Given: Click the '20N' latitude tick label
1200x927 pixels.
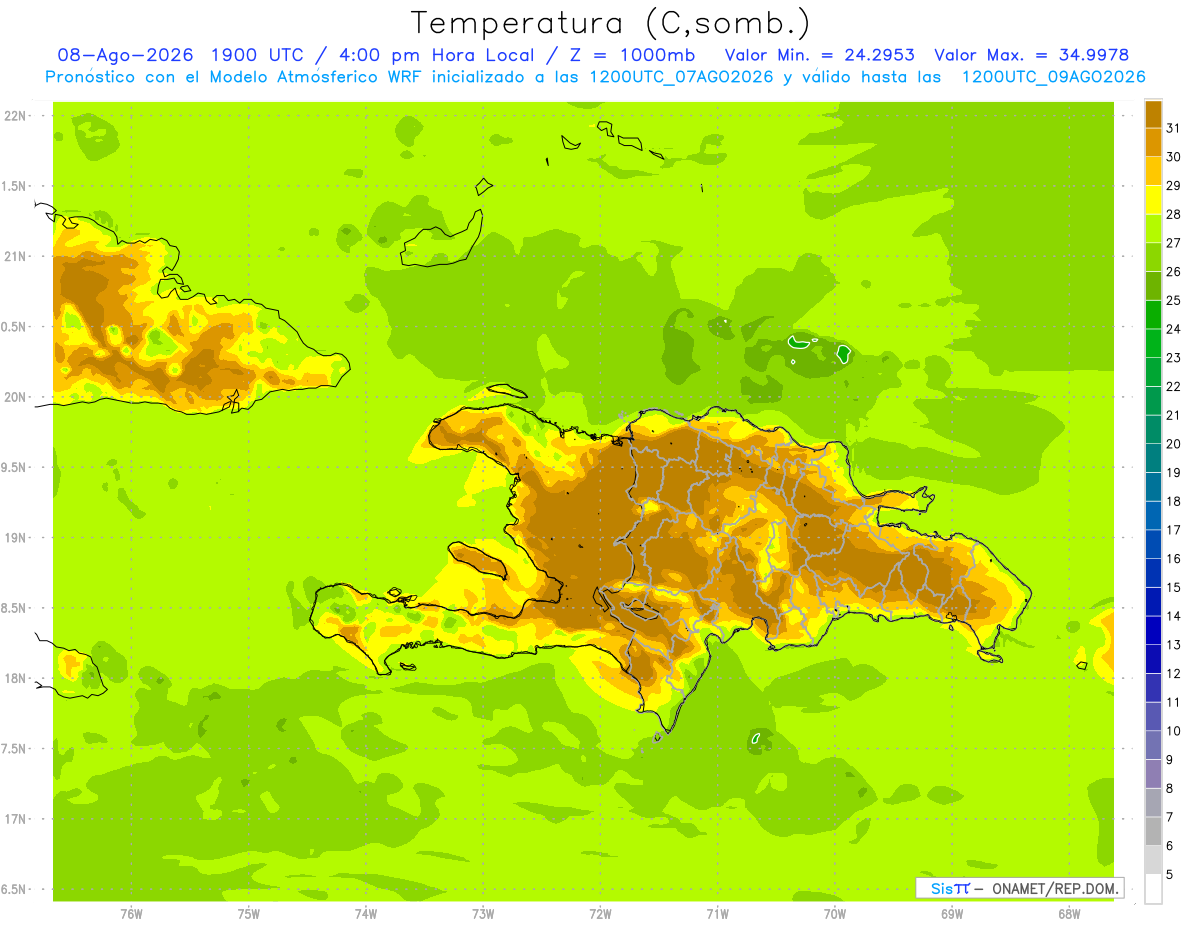Looking at the screenshot, I should (15, 397).
